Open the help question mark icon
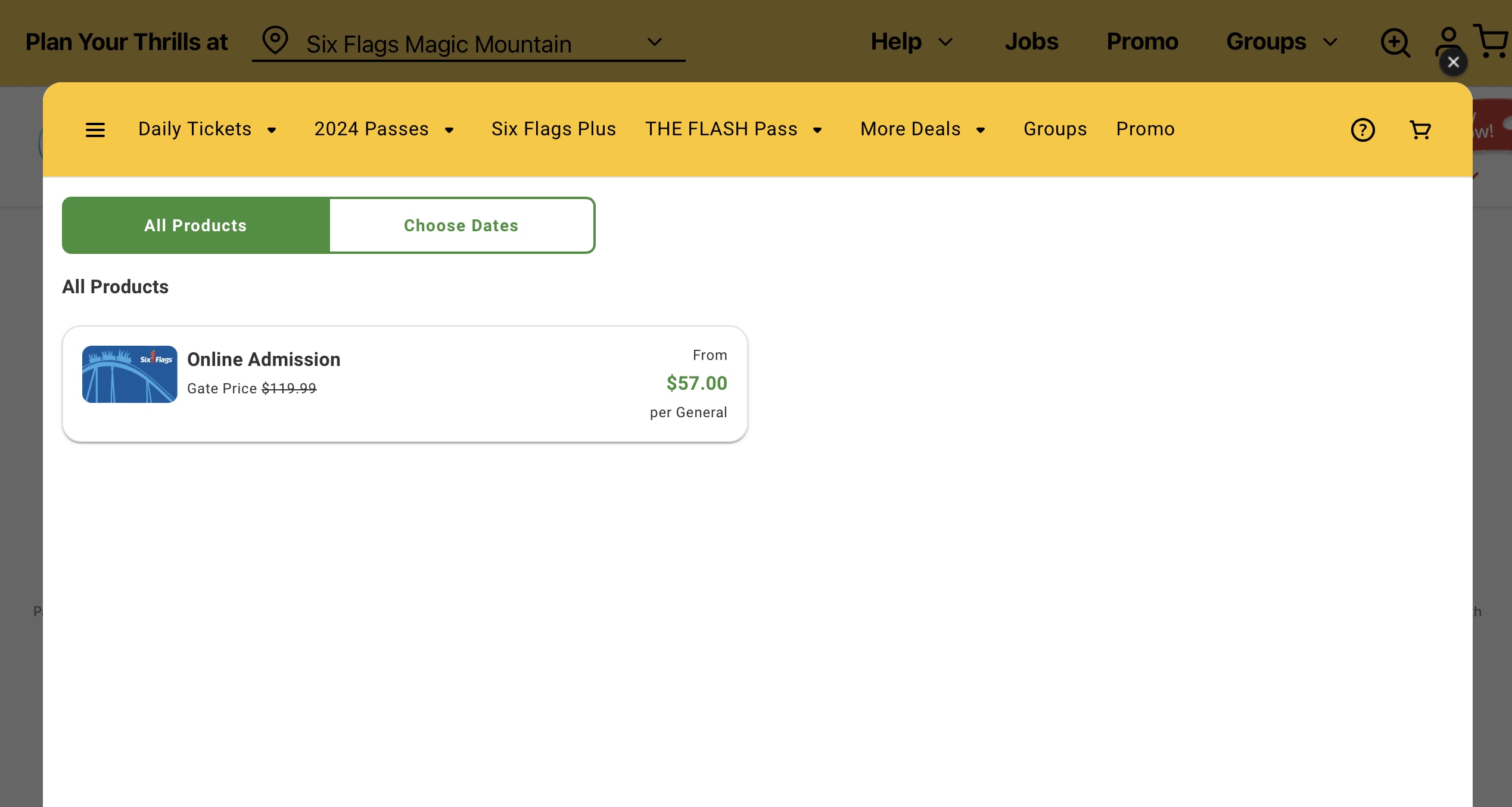This screenshot has height=807, width=1512. click(1362, 129)
